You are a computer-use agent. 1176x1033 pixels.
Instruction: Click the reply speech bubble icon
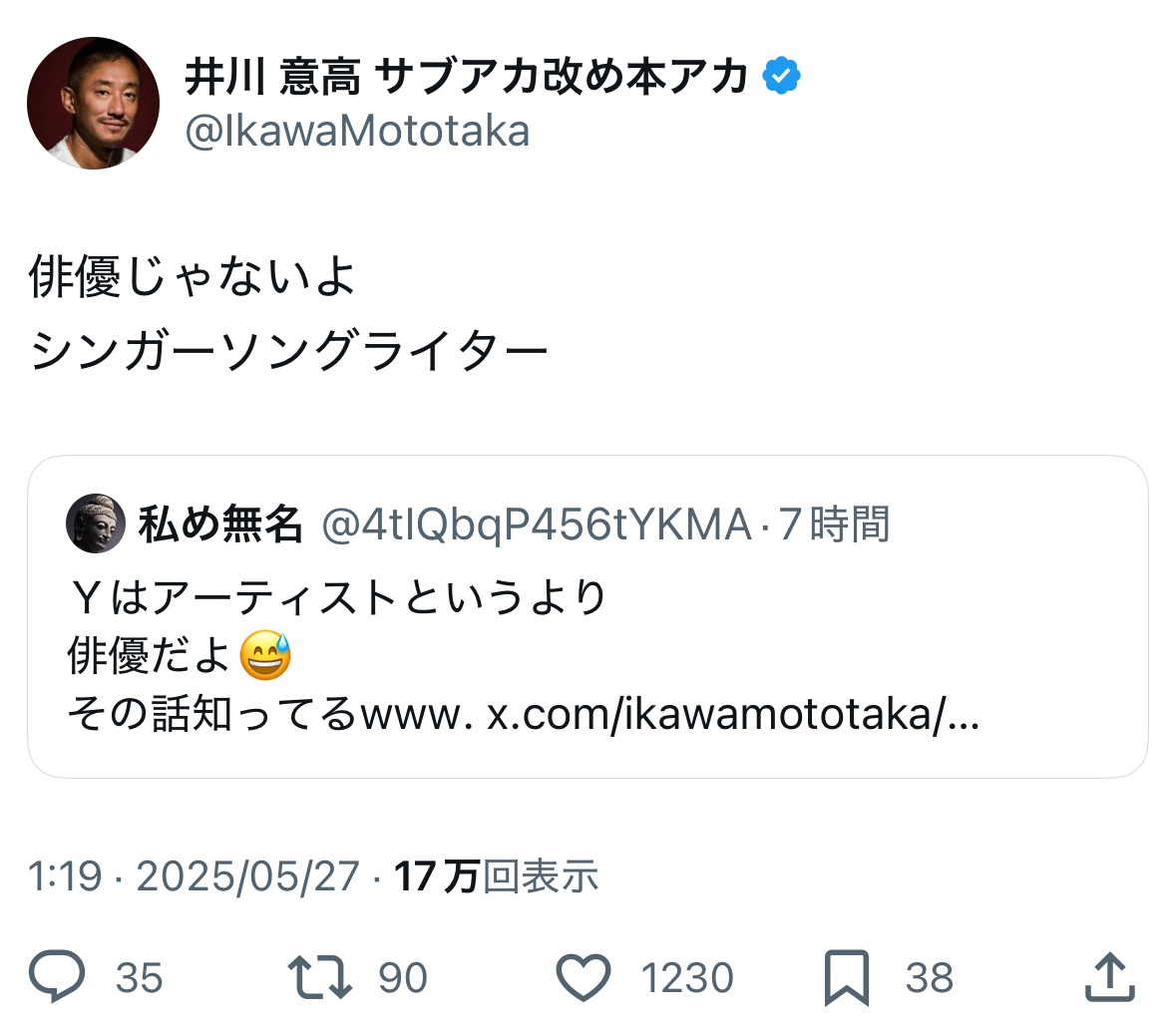(x=57, y=977)
